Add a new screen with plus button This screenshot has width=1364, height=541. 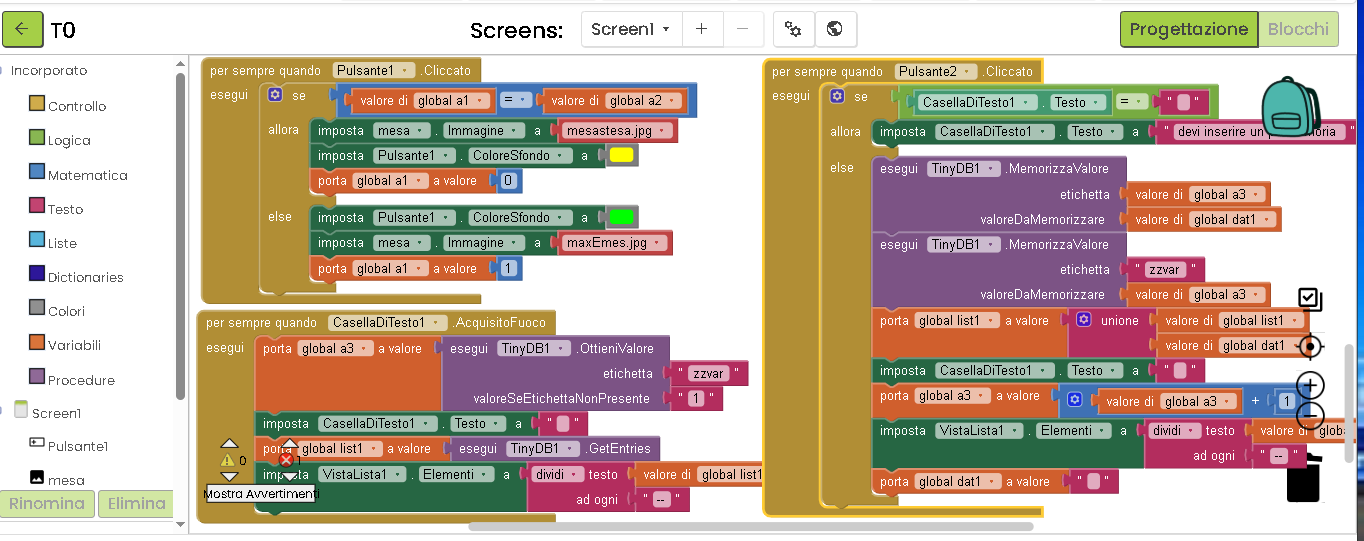pos(702,29)
